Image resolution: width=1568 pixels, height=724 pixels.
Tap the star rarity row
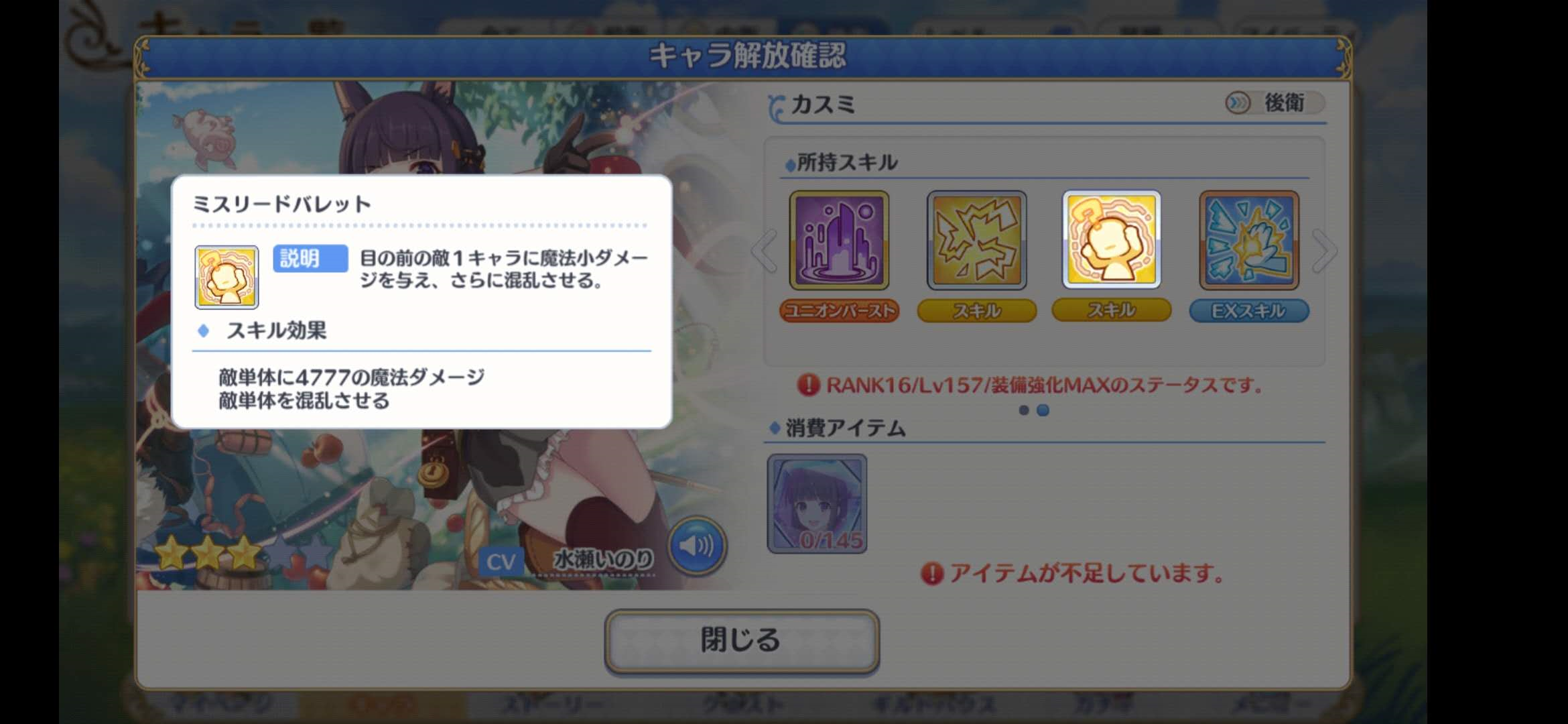[x=244, y=554]
